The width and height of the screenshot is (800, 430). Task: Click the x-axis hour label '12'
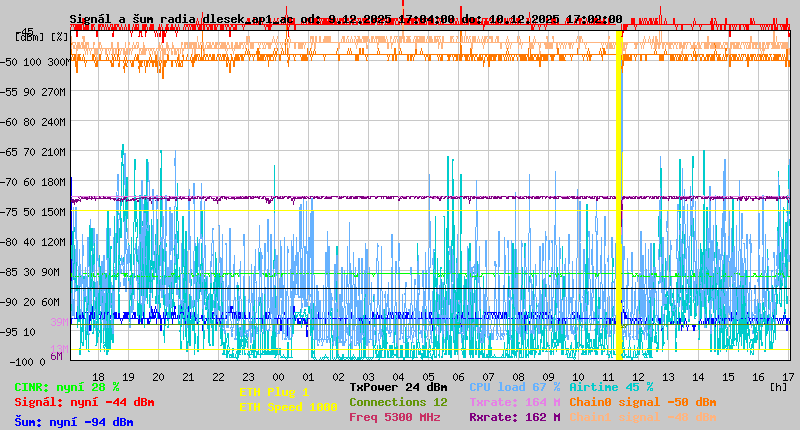[638, 377]
